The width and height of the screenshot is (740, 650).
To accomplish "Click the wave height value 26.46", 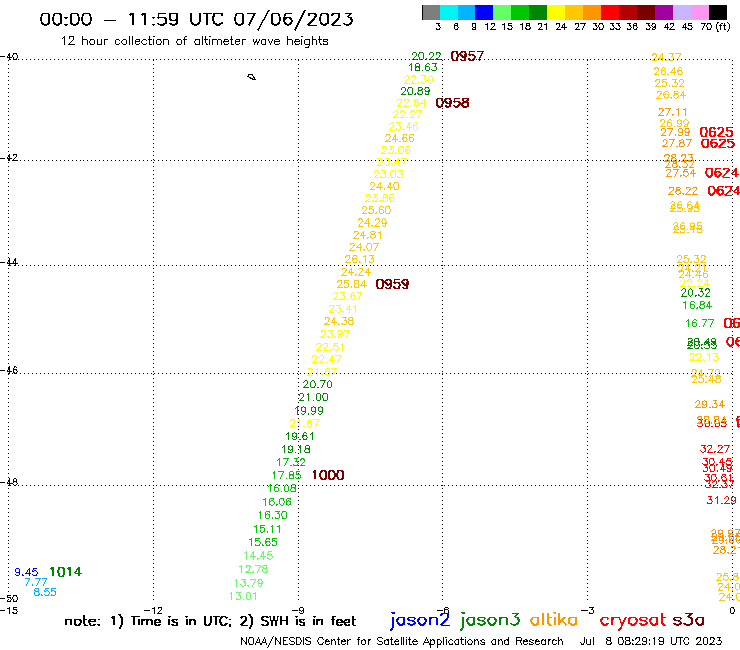I will 668,71.
